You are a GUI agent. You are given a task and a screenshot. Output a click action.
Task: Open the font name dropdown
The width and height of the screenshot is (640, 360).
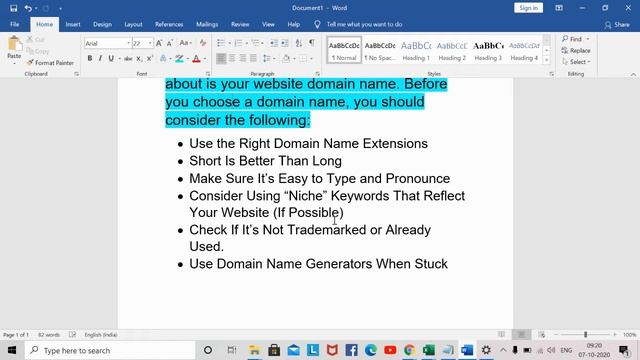coord(128,43)
